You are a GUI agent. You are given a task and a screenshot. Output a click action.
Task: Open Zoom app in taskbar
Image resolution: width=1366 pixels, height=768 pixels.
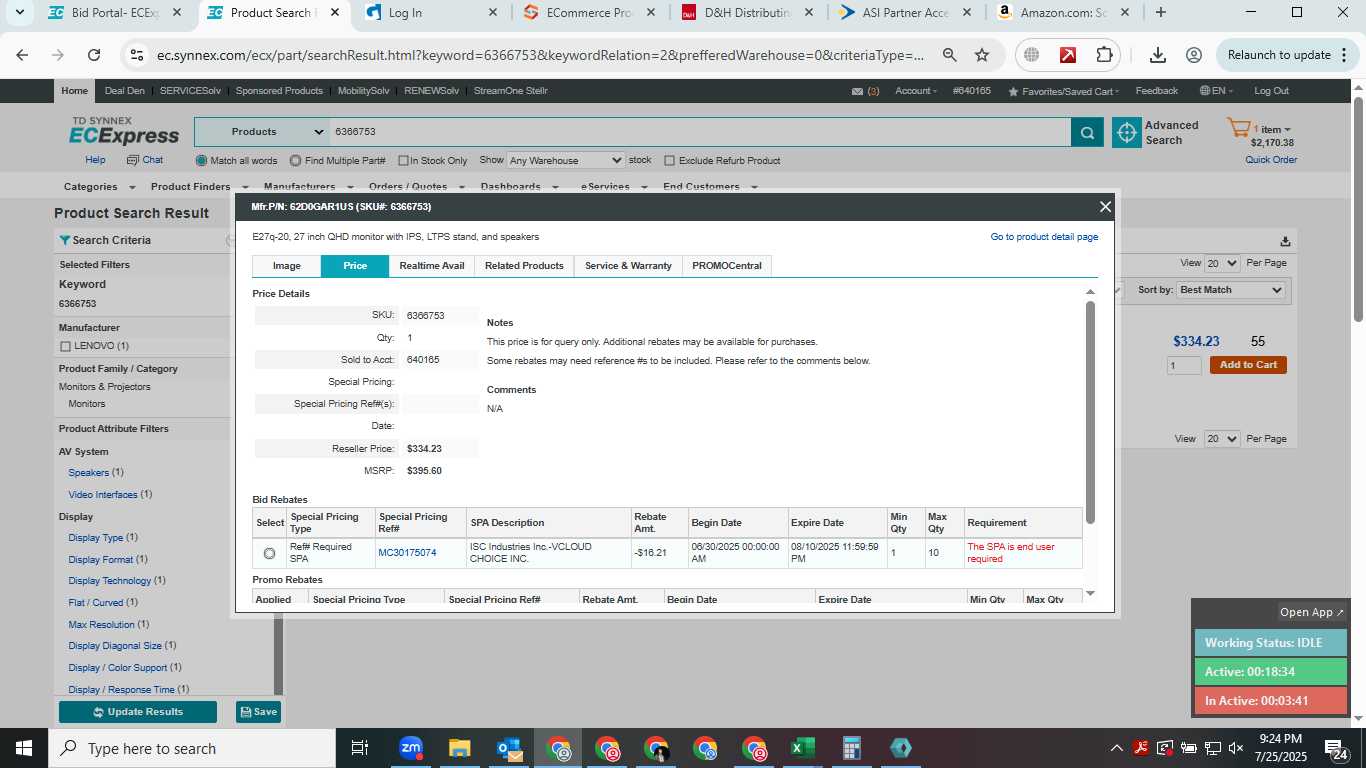(x=410, y=748)
